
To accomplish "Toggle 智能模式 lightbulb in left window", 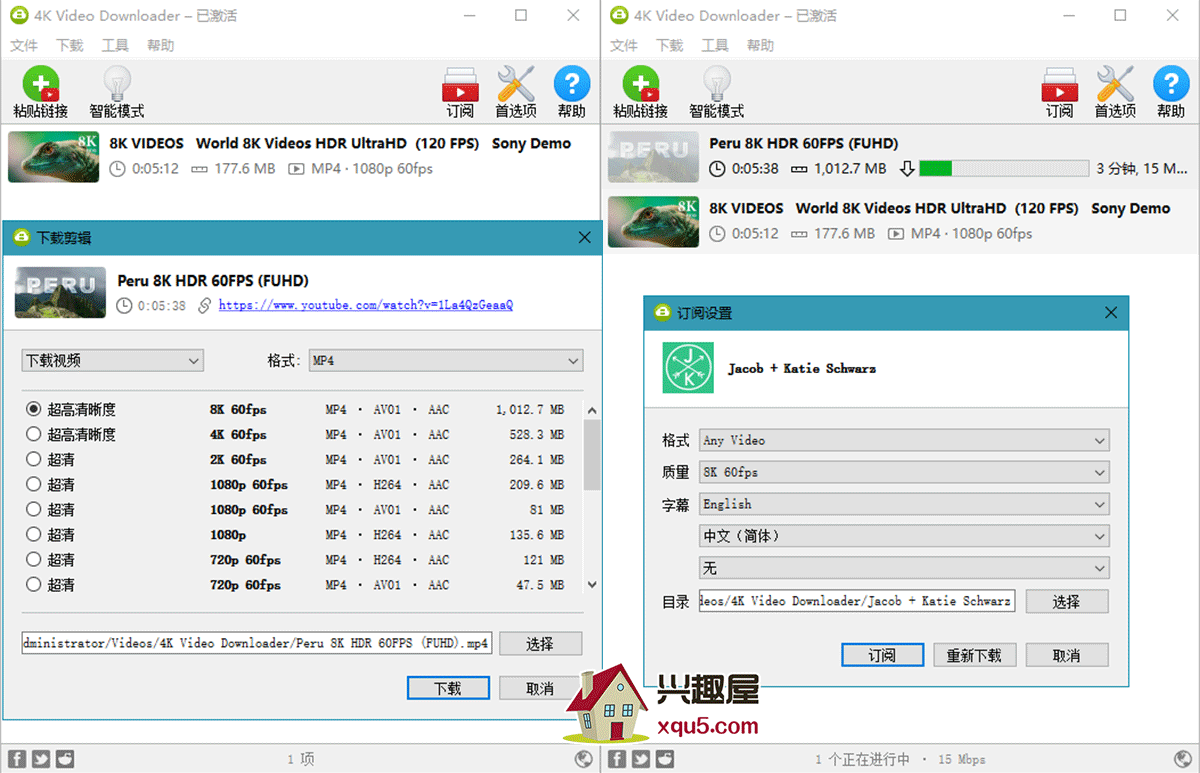I will coord(118,84).
